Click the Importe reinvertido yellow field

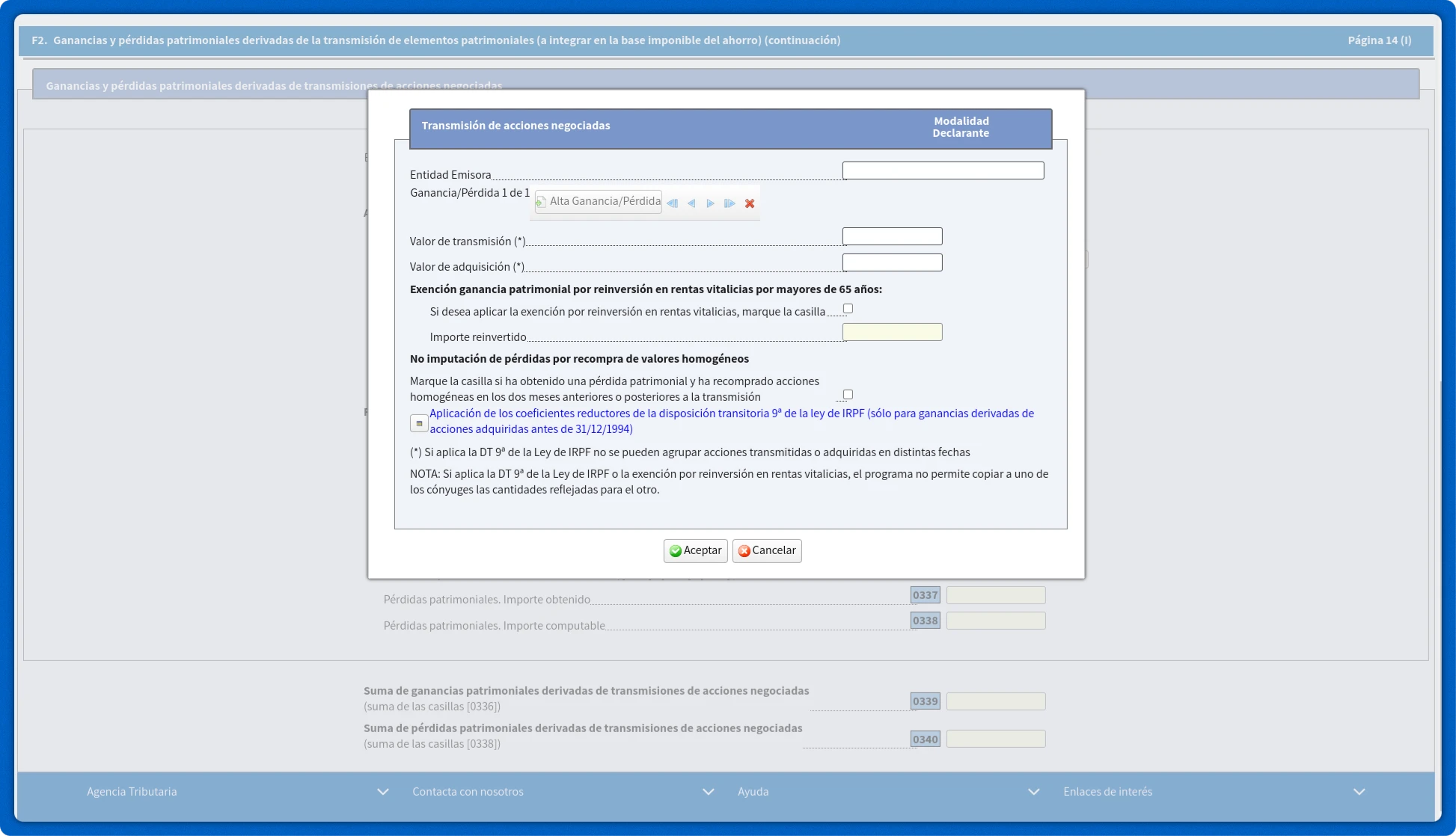coord(892,333)
